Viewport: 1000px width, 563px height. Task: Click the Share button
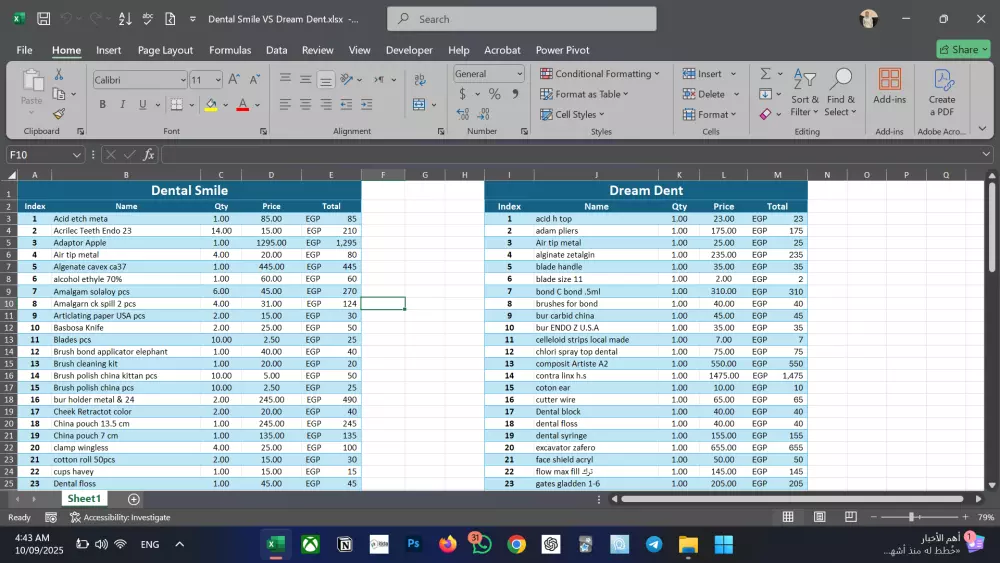click(x=963, y=49)
